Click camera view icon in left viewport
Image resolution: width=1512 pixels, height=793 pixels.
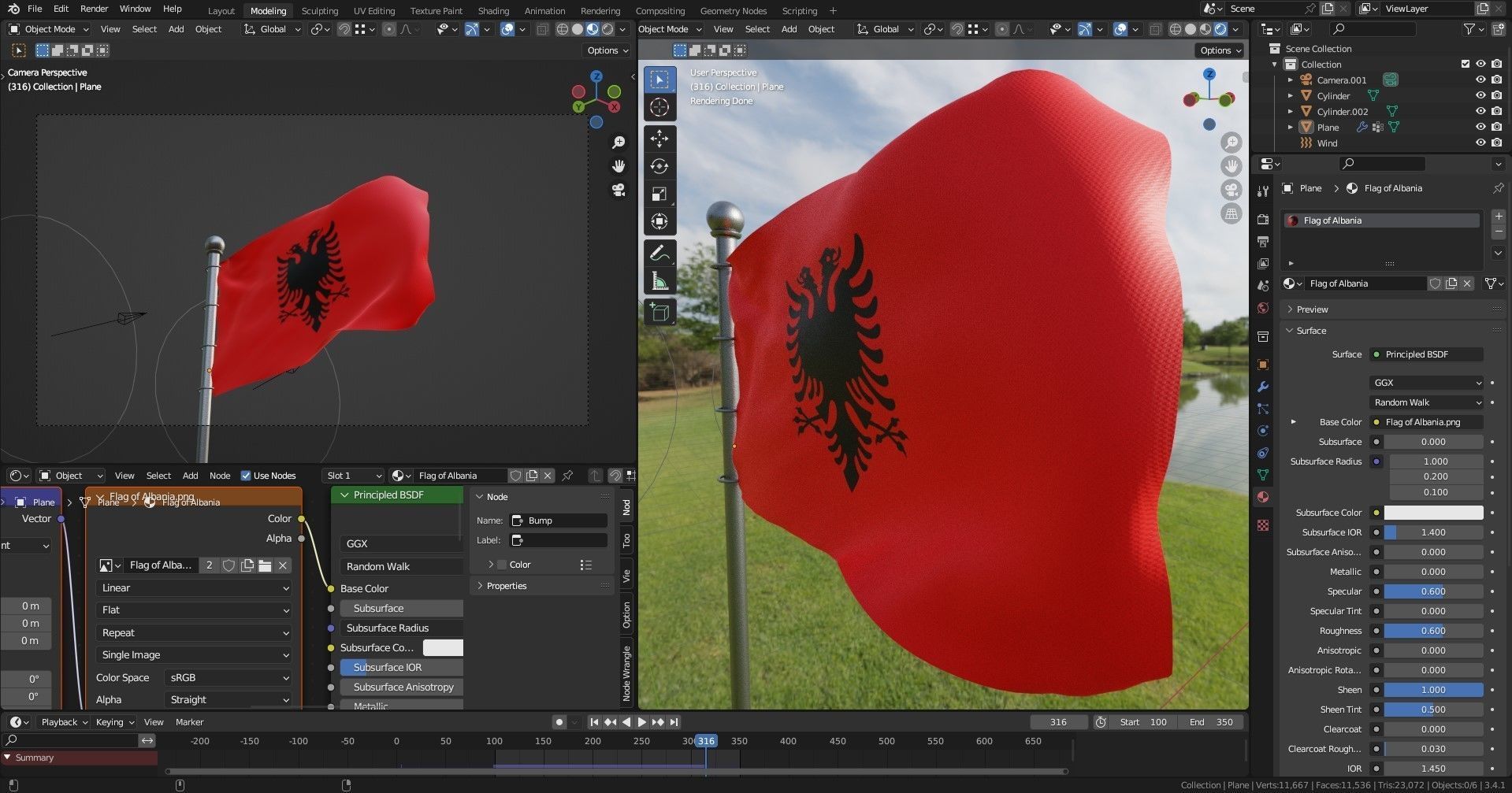[x=619, y=191]
